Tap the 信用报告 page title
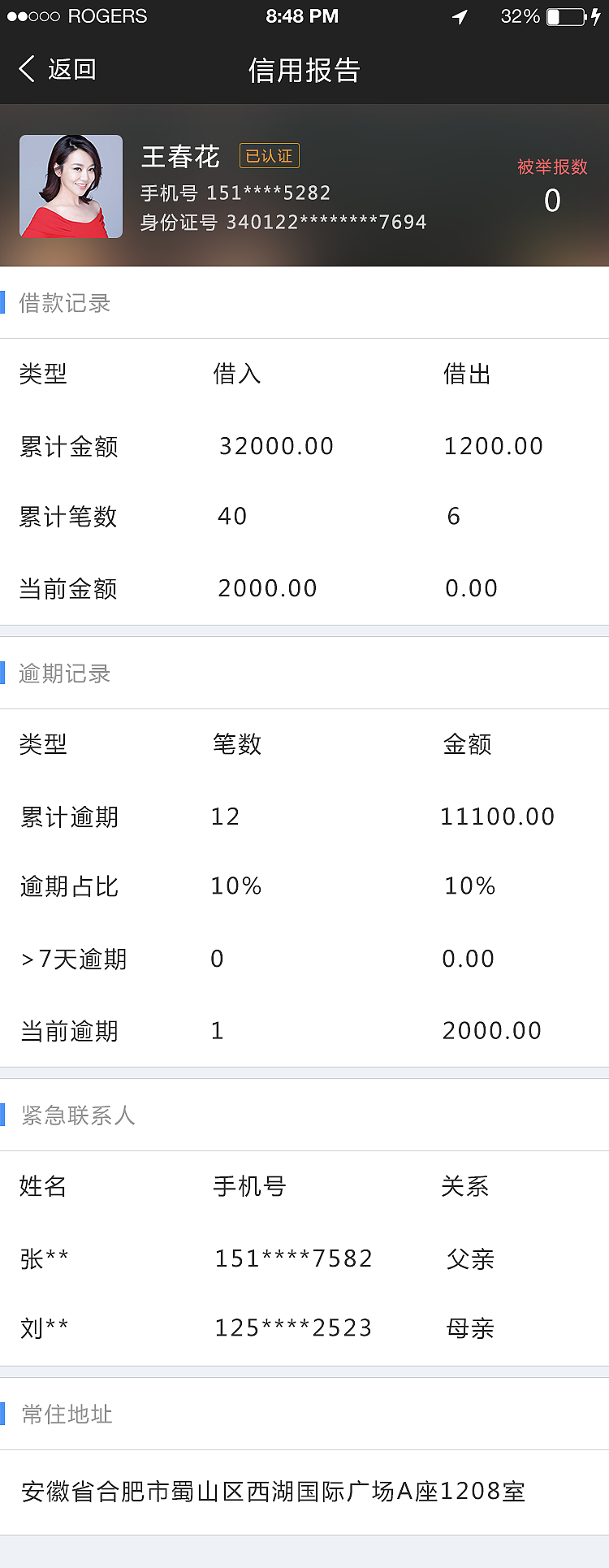The image size is (609, 1568). tap(304, 71)
